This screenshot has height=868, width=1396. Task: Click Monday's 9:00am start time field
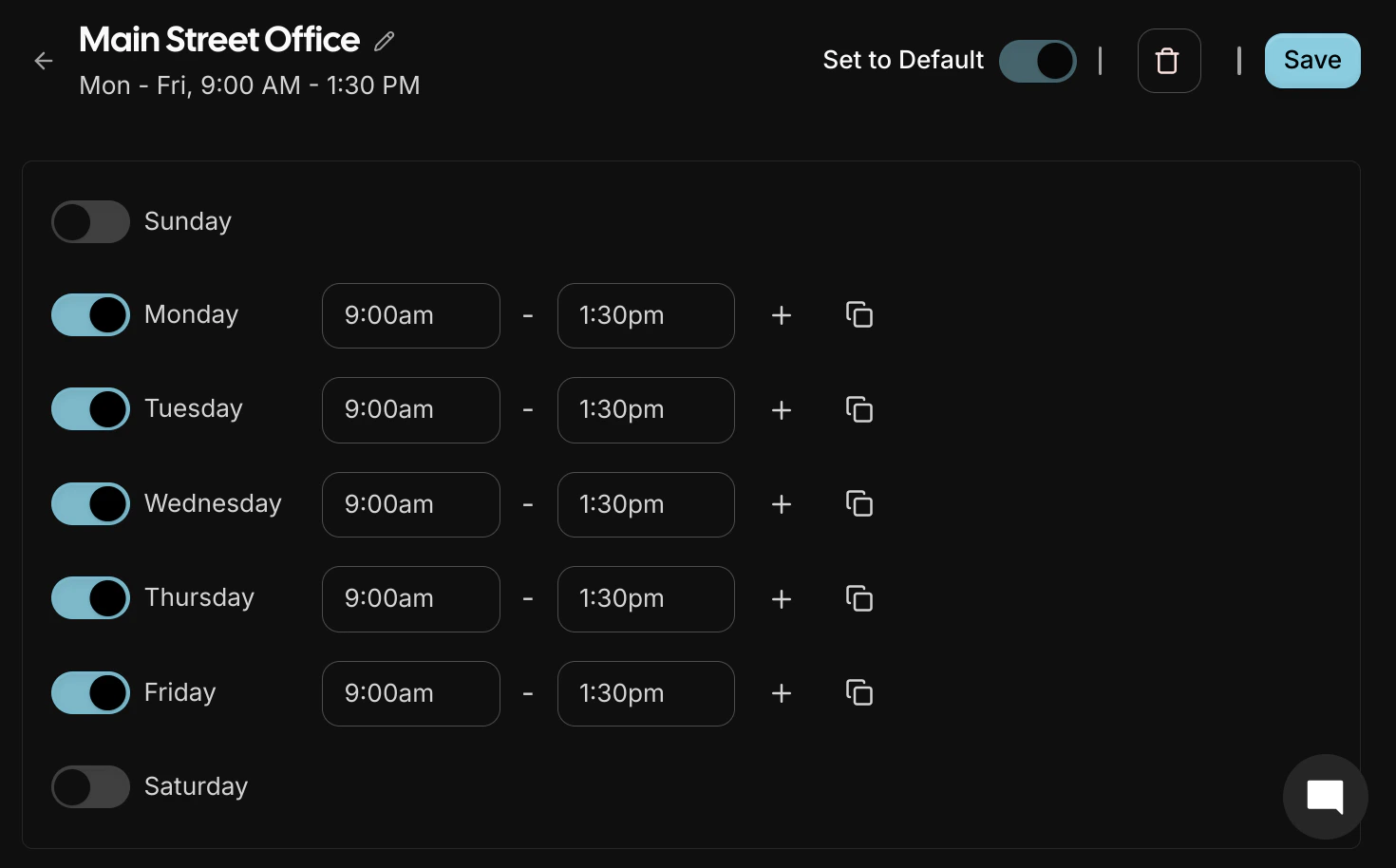pyautogui.click(x=410, y=315)
